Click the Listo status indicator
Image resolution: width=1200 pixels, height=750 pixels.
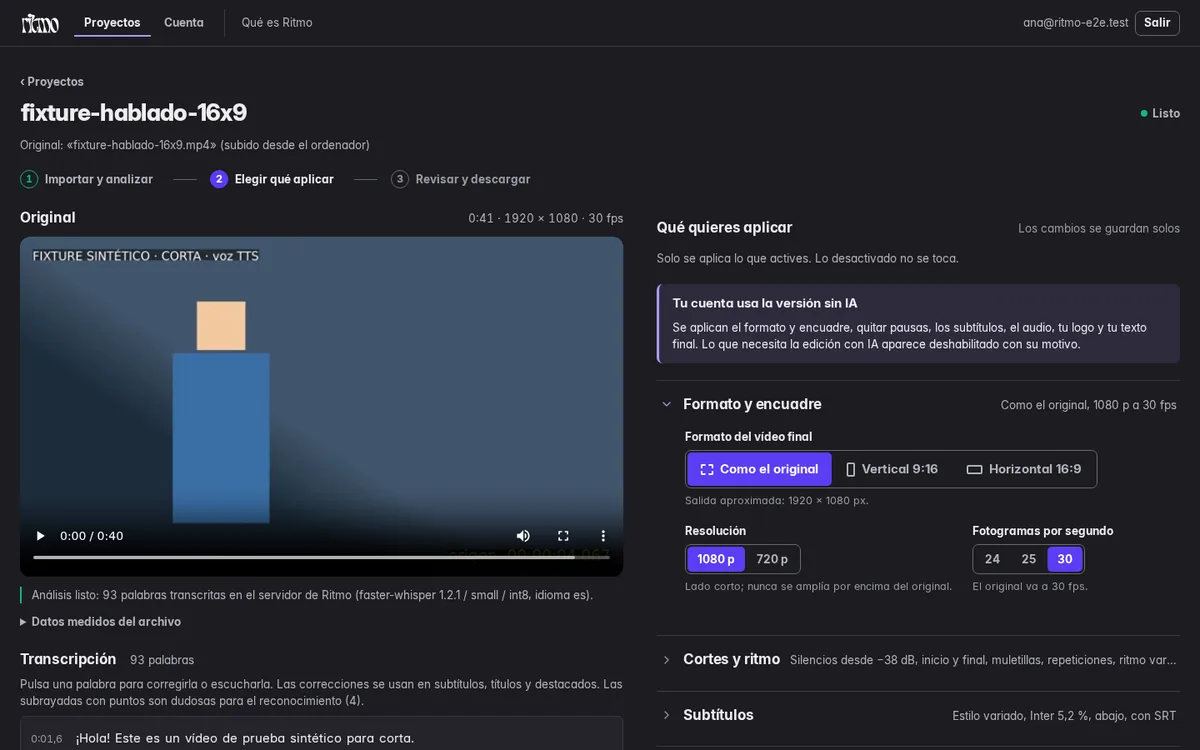pos(1160,114)
